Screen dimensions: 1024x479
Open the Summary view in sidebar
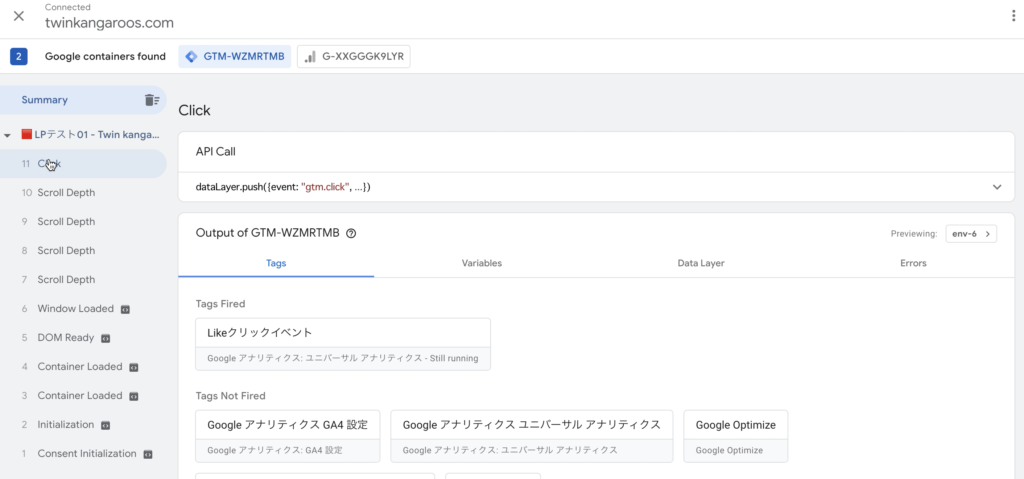tap(84, 100)
